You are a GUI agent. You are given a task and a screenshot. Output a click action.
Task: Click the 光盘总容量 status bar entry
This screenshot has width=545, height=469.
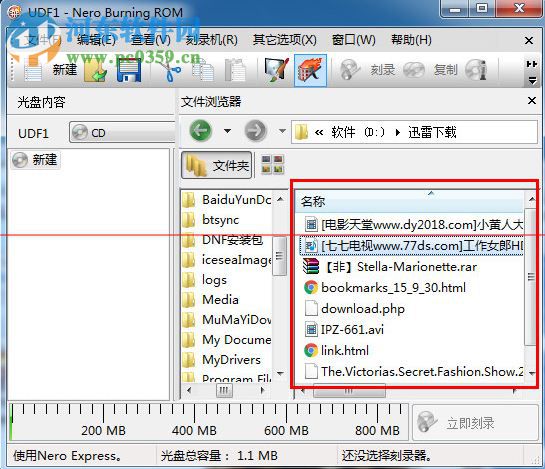[219, 456]
